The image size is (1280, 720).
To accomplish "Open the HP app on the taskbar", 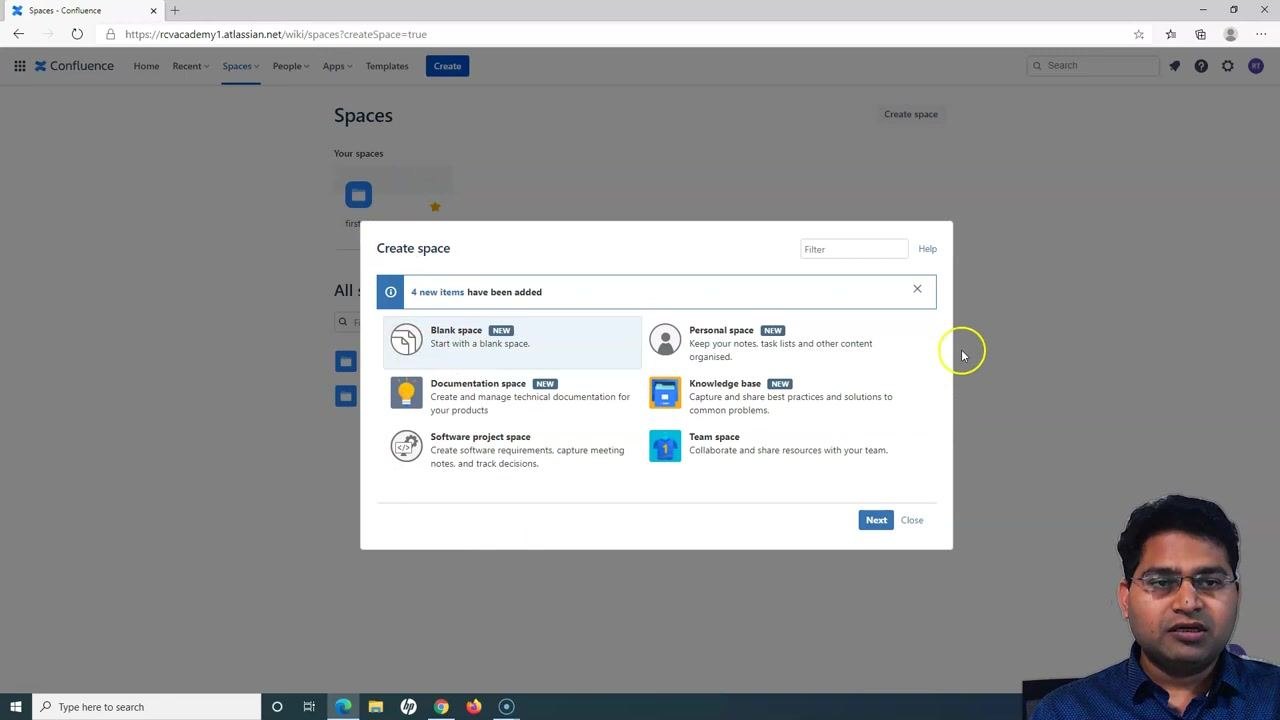I will point(408,707).
